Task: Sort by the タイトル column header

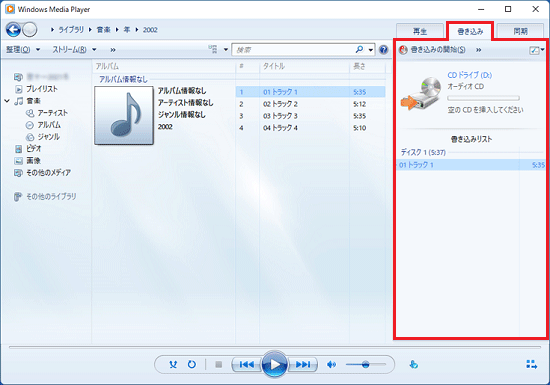Action: [304, 66]
